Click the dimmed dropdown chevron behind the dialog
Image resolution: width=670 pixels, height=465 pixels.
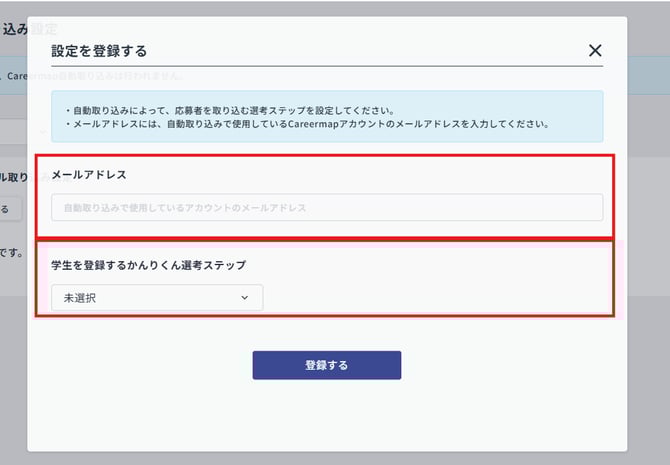(x=42, y=131)
